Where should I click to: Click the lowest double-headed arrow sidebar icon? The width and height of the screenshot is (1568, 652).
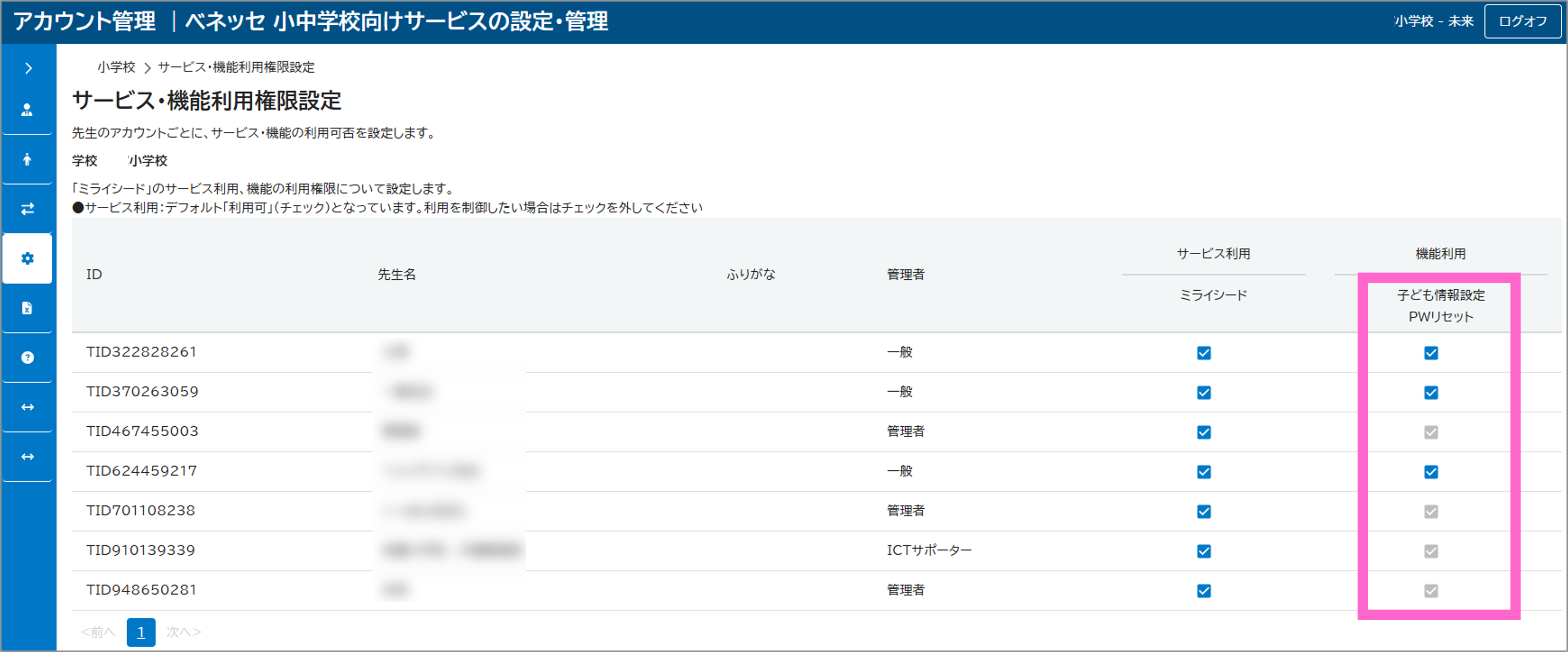27,457
